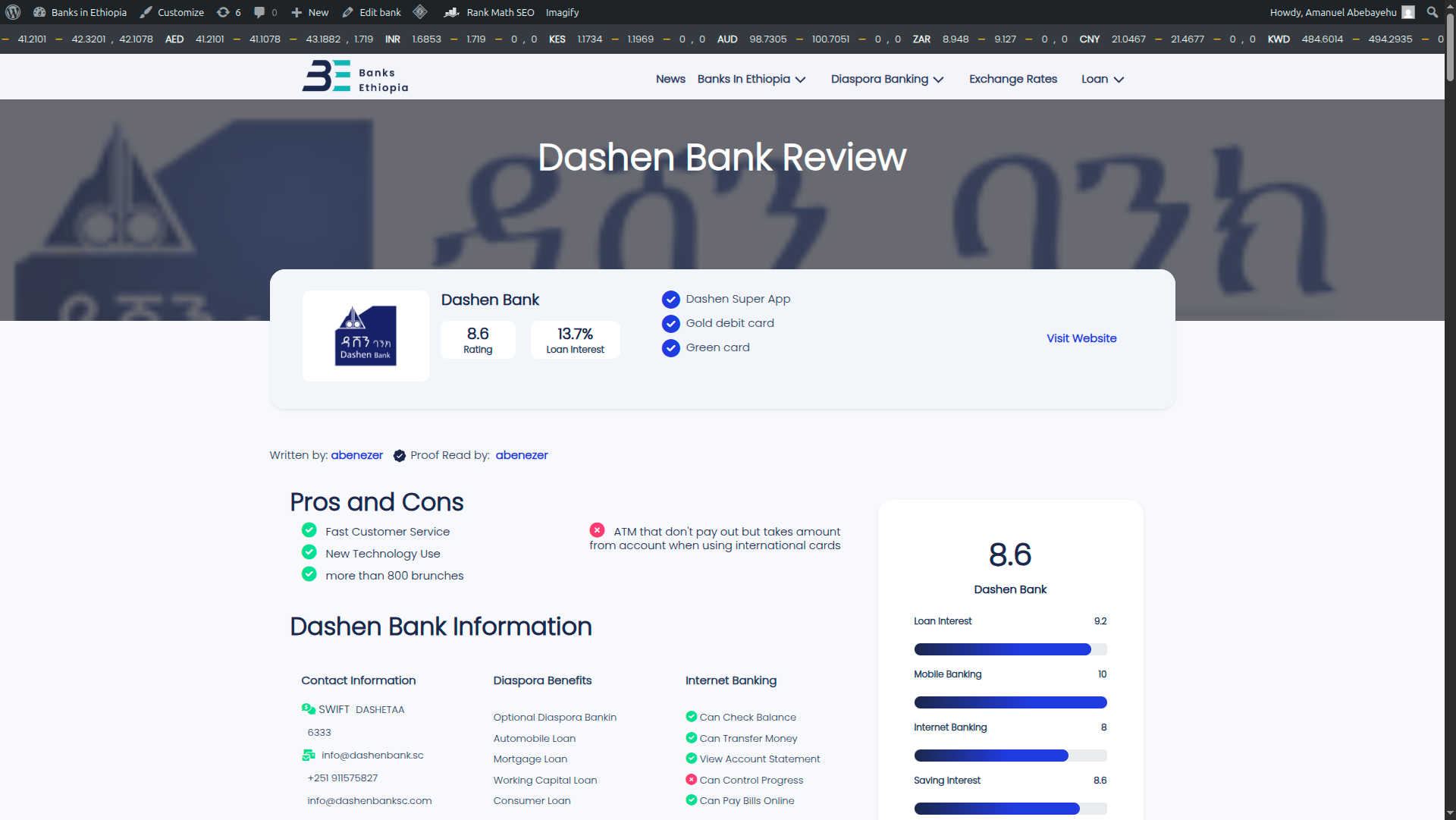Screen dimensions: 1456x820
Task: Click the Dashen Super App checkmark
Action: point(670,300)
